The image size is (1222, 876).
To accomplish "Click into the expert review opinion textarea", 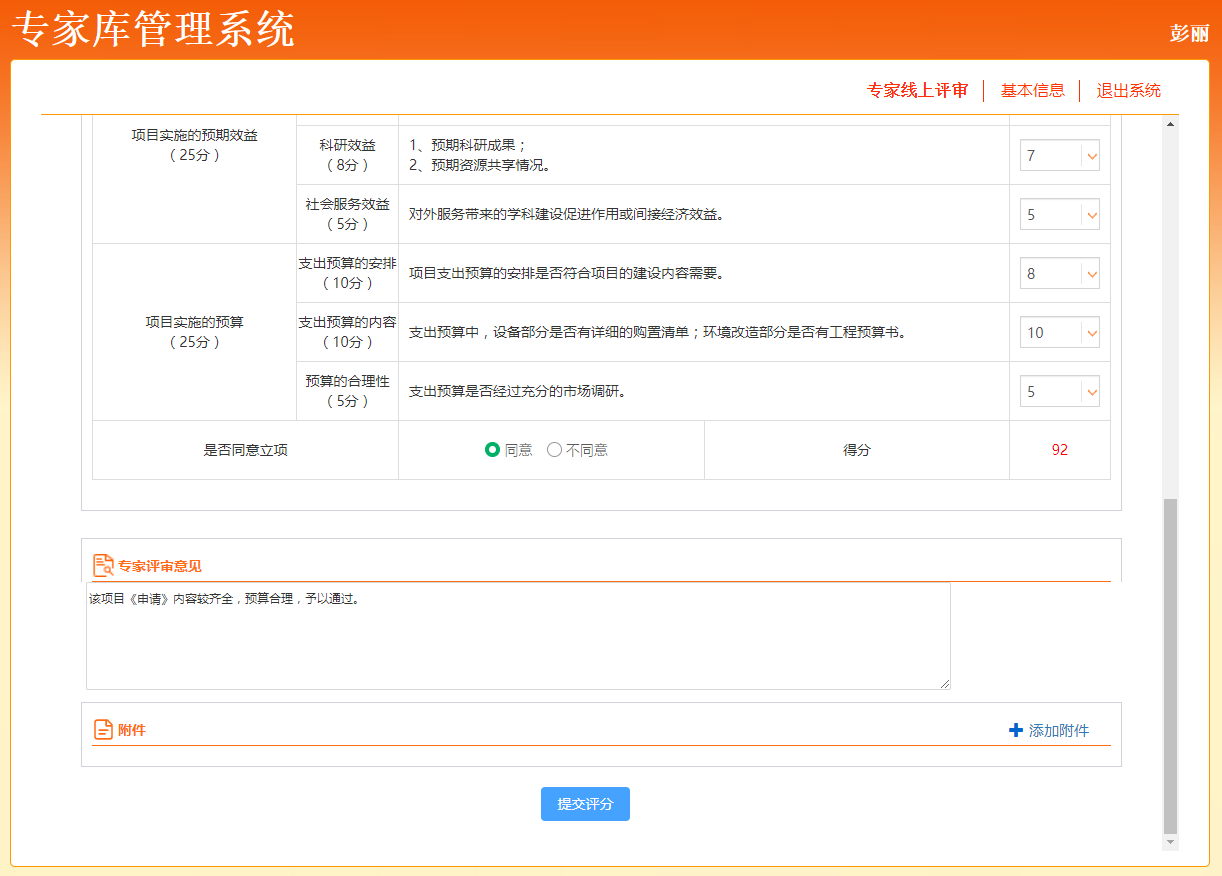I will [x=518, y=636].
